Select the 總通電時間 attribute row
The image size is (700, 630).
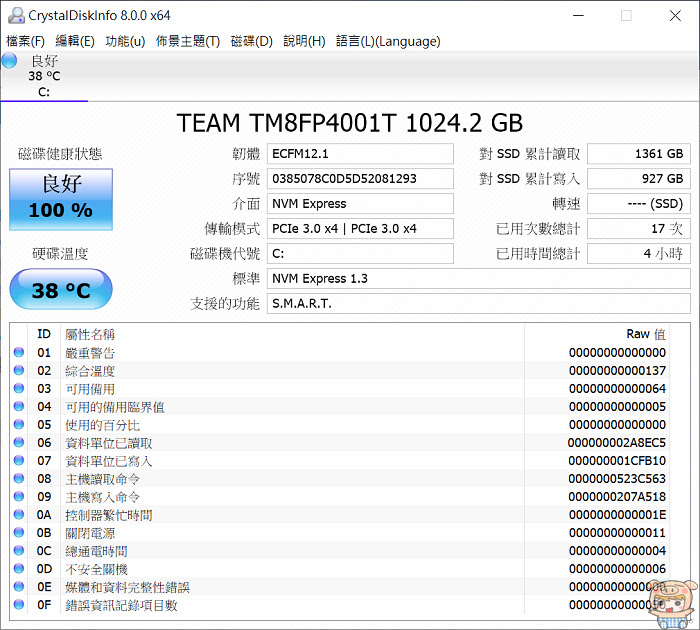[340, 551]
